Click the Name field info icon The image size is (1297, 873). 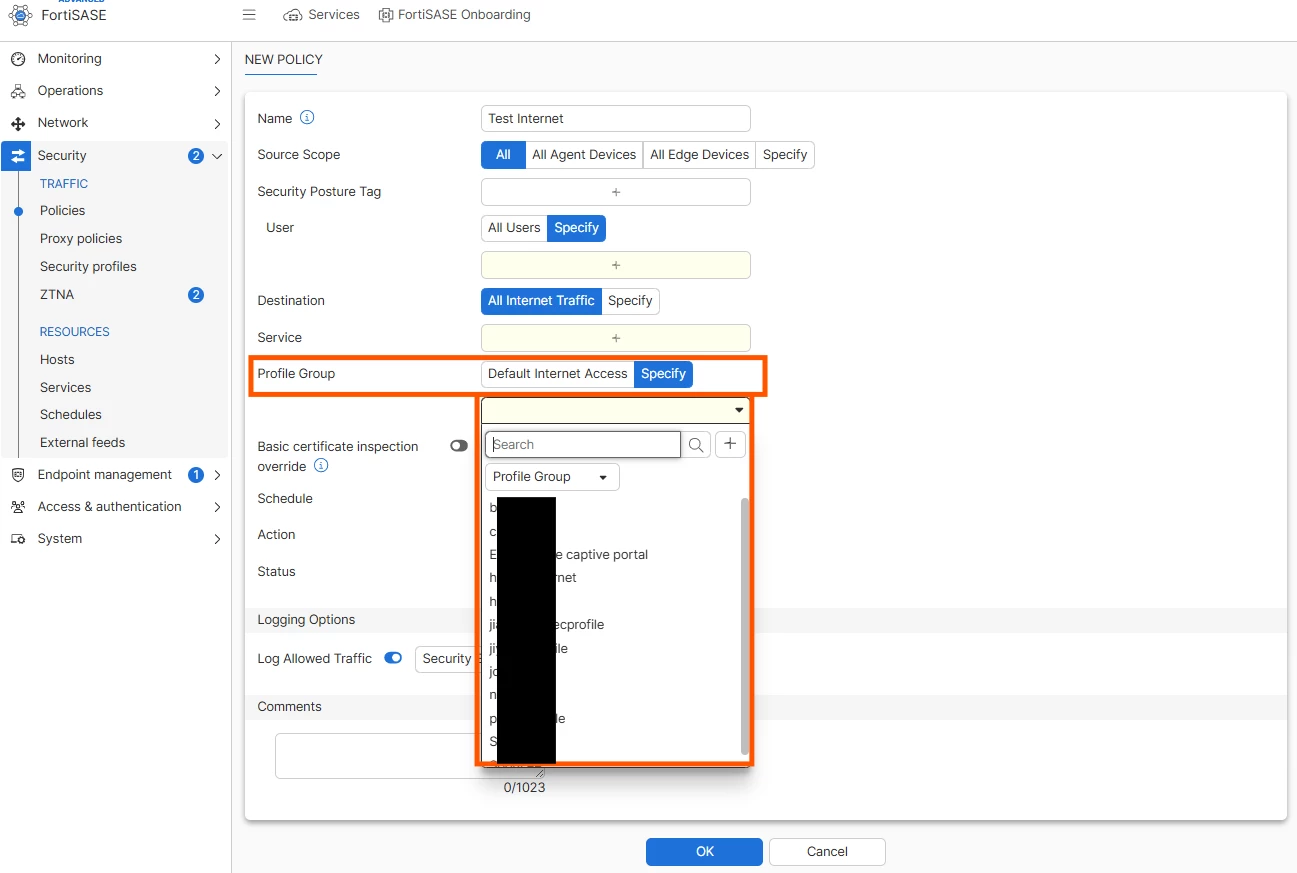click(307, 118)
